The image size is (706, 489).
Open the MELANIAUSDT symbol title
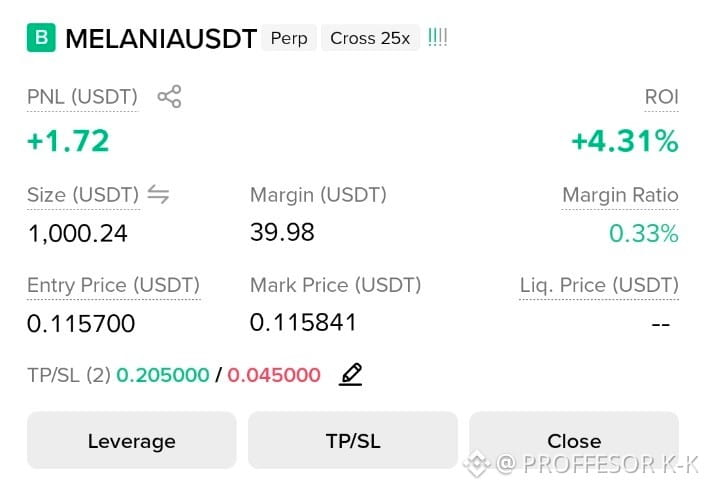(x=161, y=38)
